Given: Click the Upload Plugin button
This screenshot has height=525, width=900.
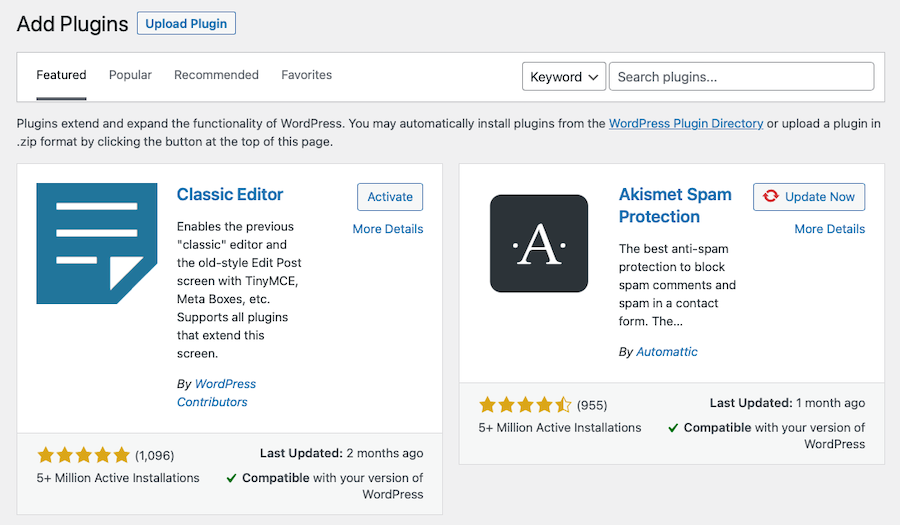Looking at the screenshot, I should (x=186, y=24).
